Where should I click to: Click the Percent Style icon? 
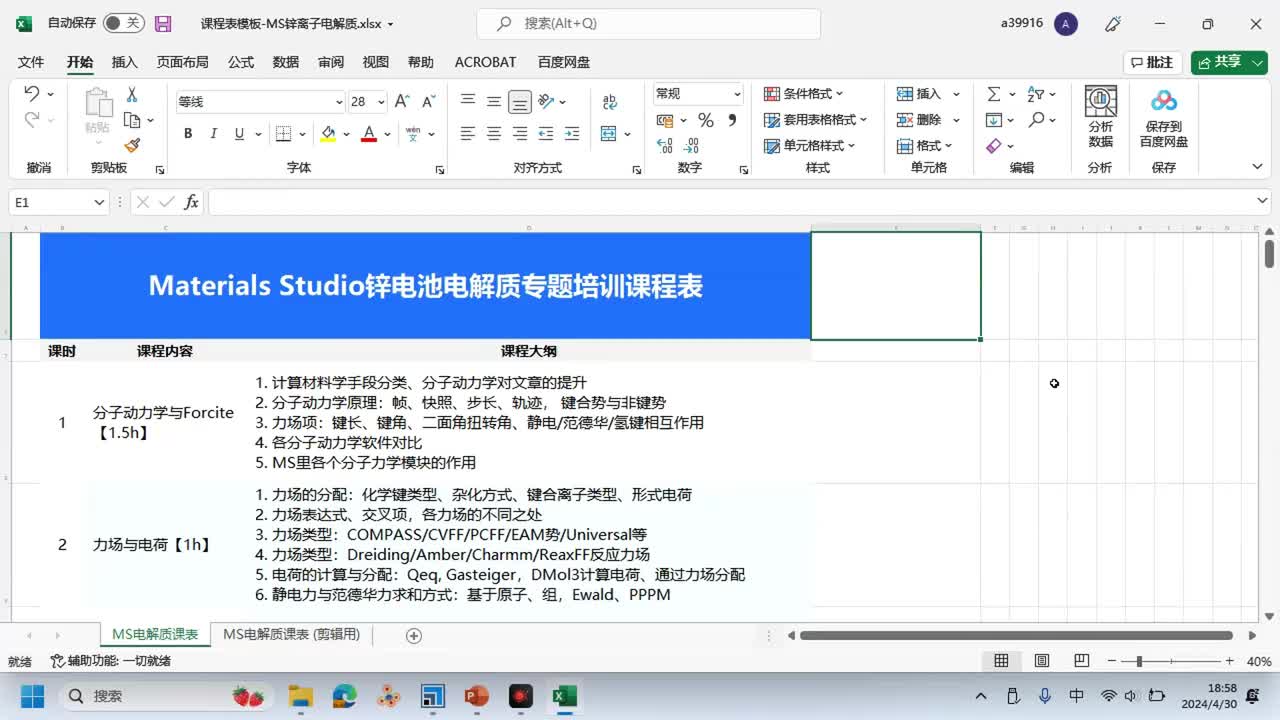tap(705, 120)
